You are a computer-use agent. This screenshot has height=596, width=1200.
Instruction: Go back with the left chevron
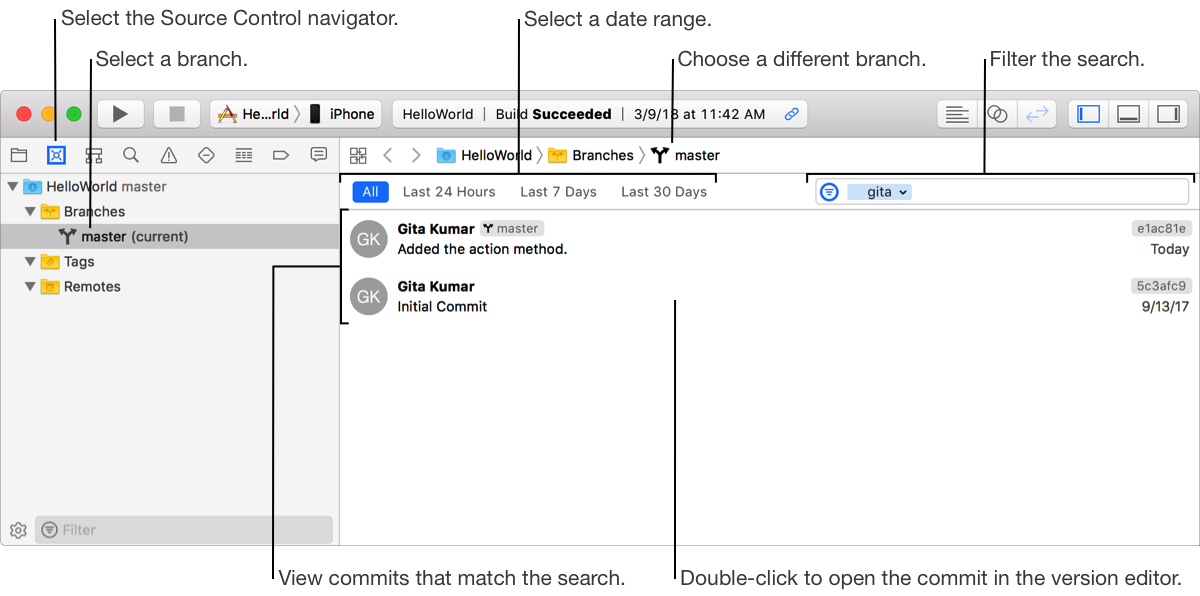(x=388, y=155)
